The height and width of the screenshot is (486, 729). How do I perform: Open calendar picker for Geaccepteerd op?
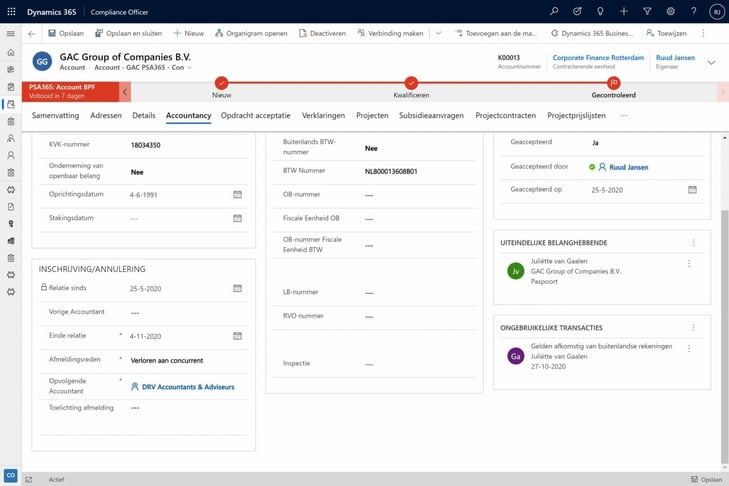click(692, 190)
